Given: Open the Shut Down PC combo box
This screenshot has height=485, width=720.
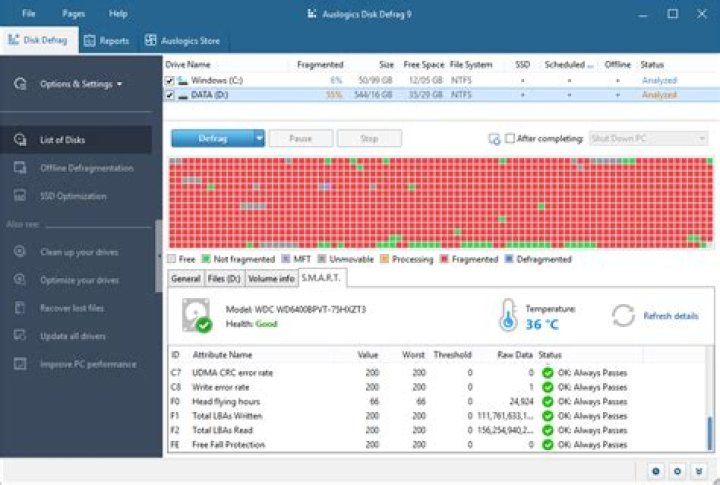Looking at the screenshot, I should pos(648,138).
